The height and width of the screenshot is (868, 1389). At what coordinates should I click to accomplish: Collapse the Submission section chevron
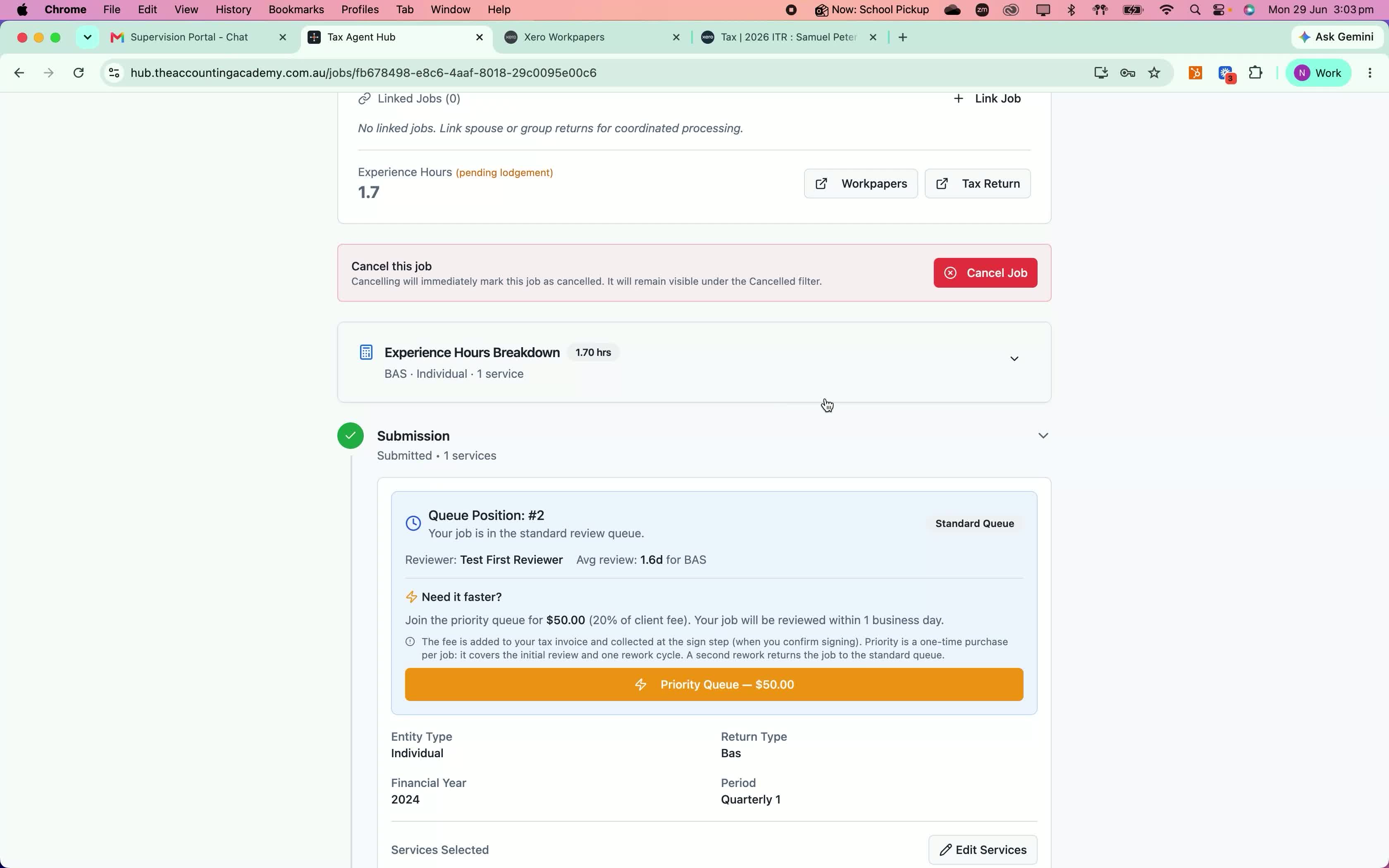click(x=1043, y=436)
